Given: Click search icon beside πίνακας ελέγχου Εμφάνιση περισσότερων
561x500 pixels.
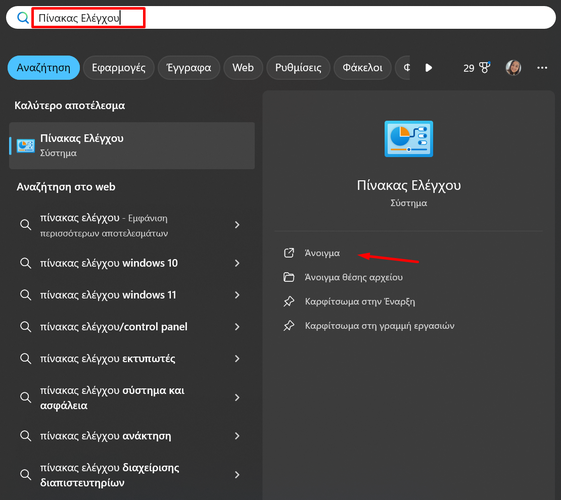Looking at the screenshot, I should [25, 225].
